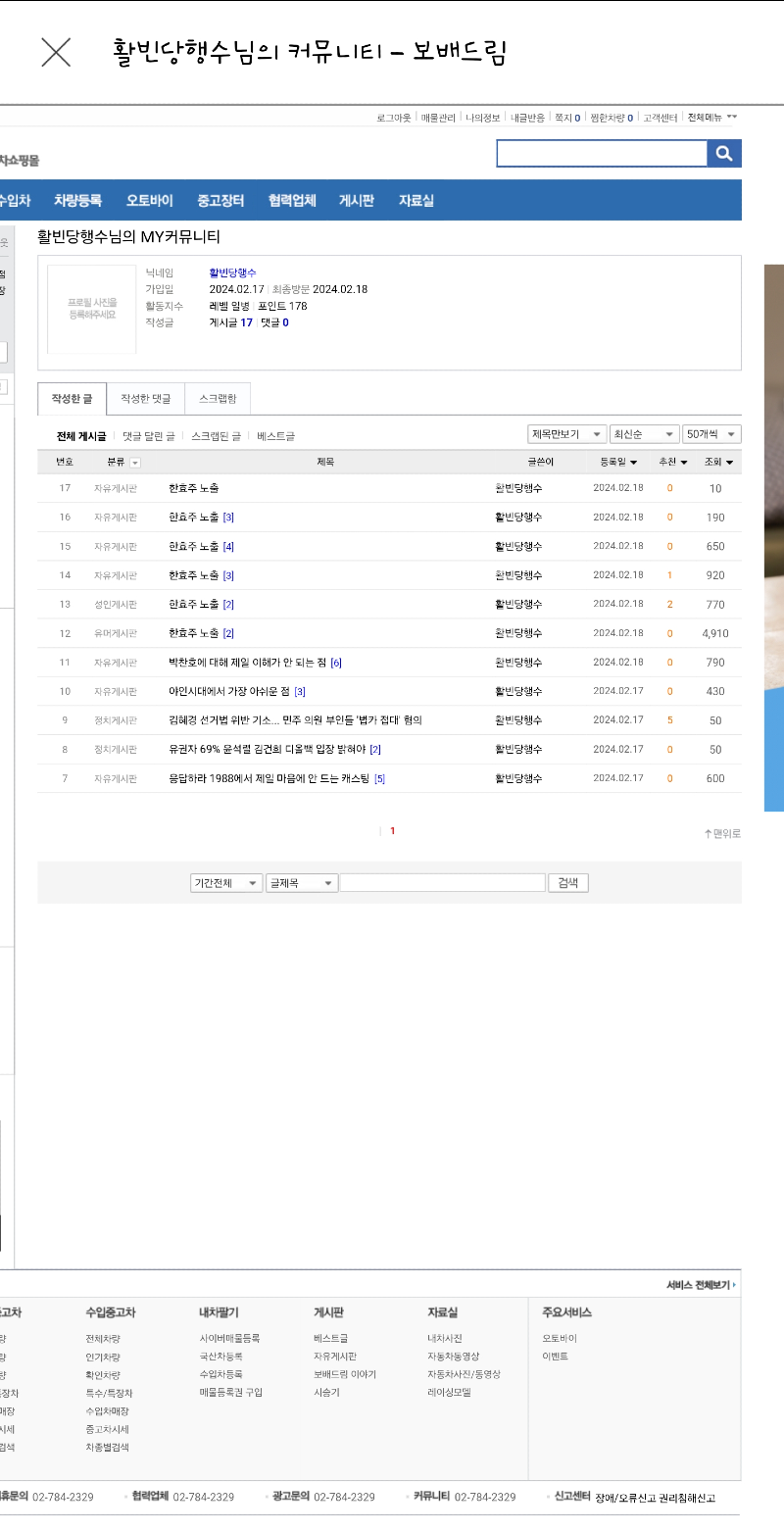Open the 고객센터 link
This screenshot has width=784, height=1531.
[660, 118]
